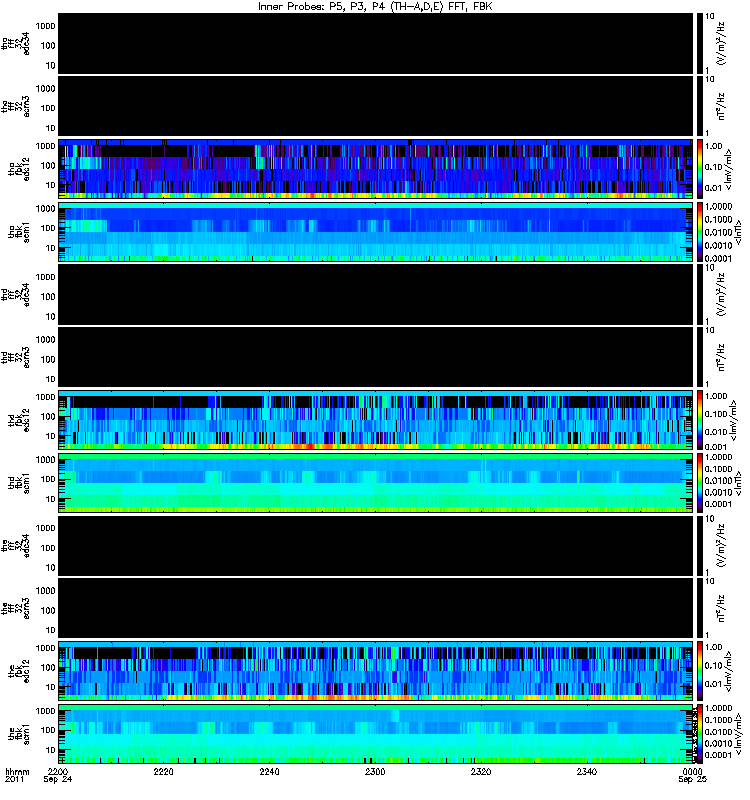Image resolution: width=750 pixels, height=800 pixels.
Task: Select the the fbk scm1 color bar
Action: pos(701,734)
